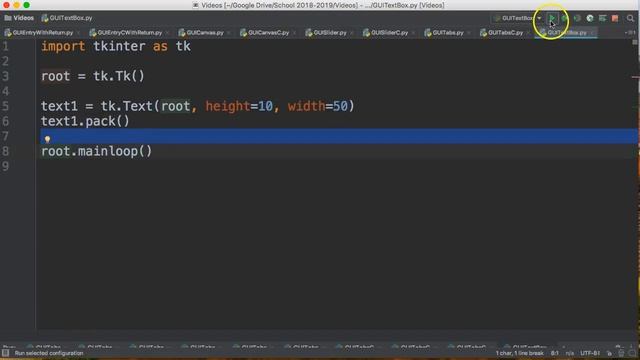Close the GUICanvasC.py tab

[x=294, y=33]
